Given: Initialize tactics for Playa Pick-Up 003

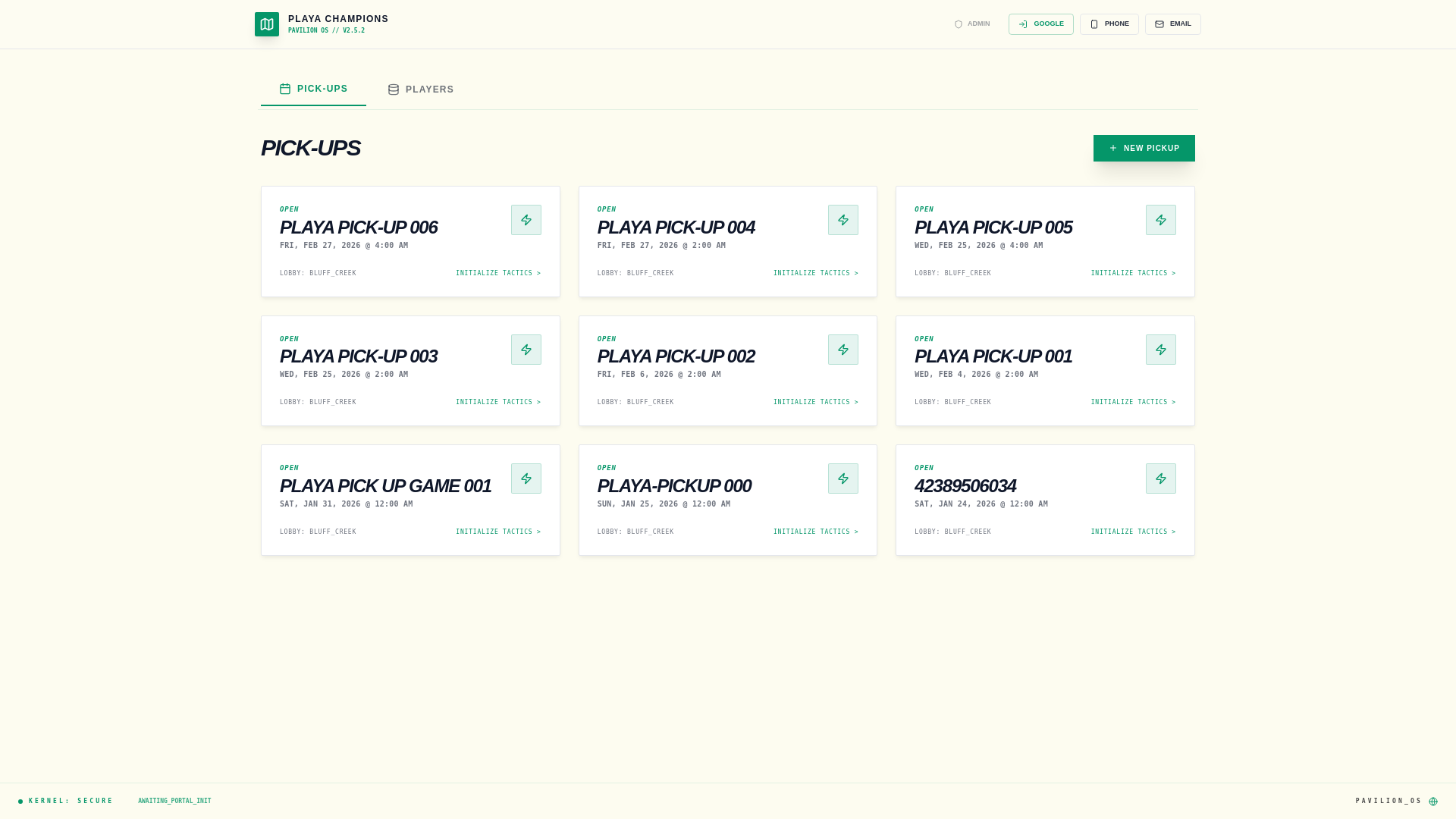Looking at the screenshot, I should click(498, 402).
